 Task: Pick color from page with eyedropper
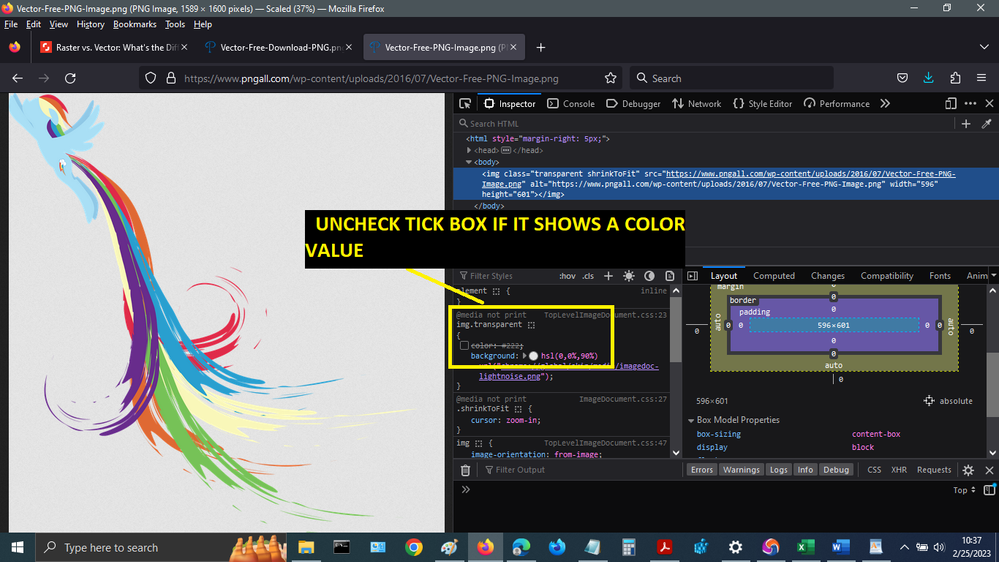pos(986,124)
